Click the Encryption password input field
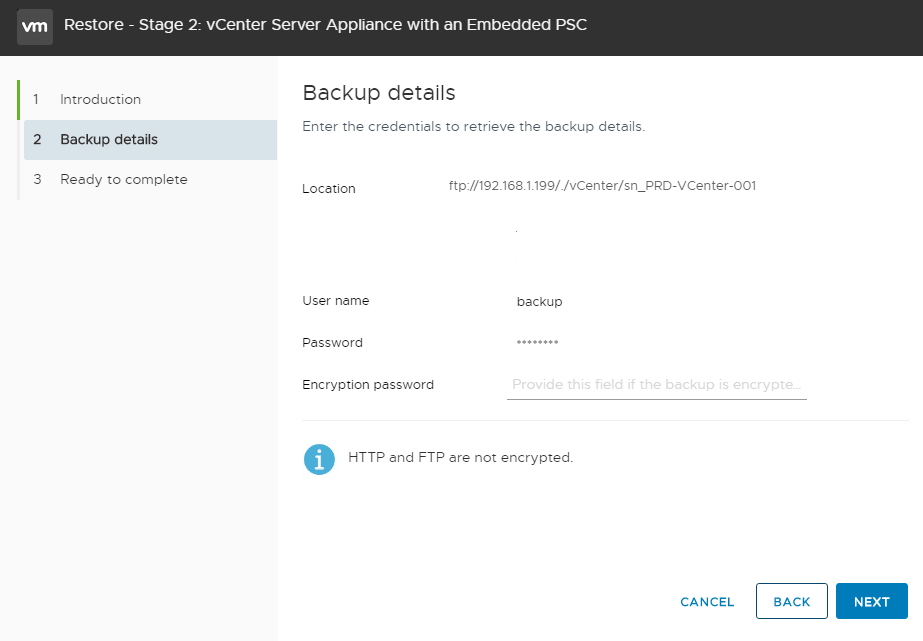This screenshot has width=923, height=641. 656,385
